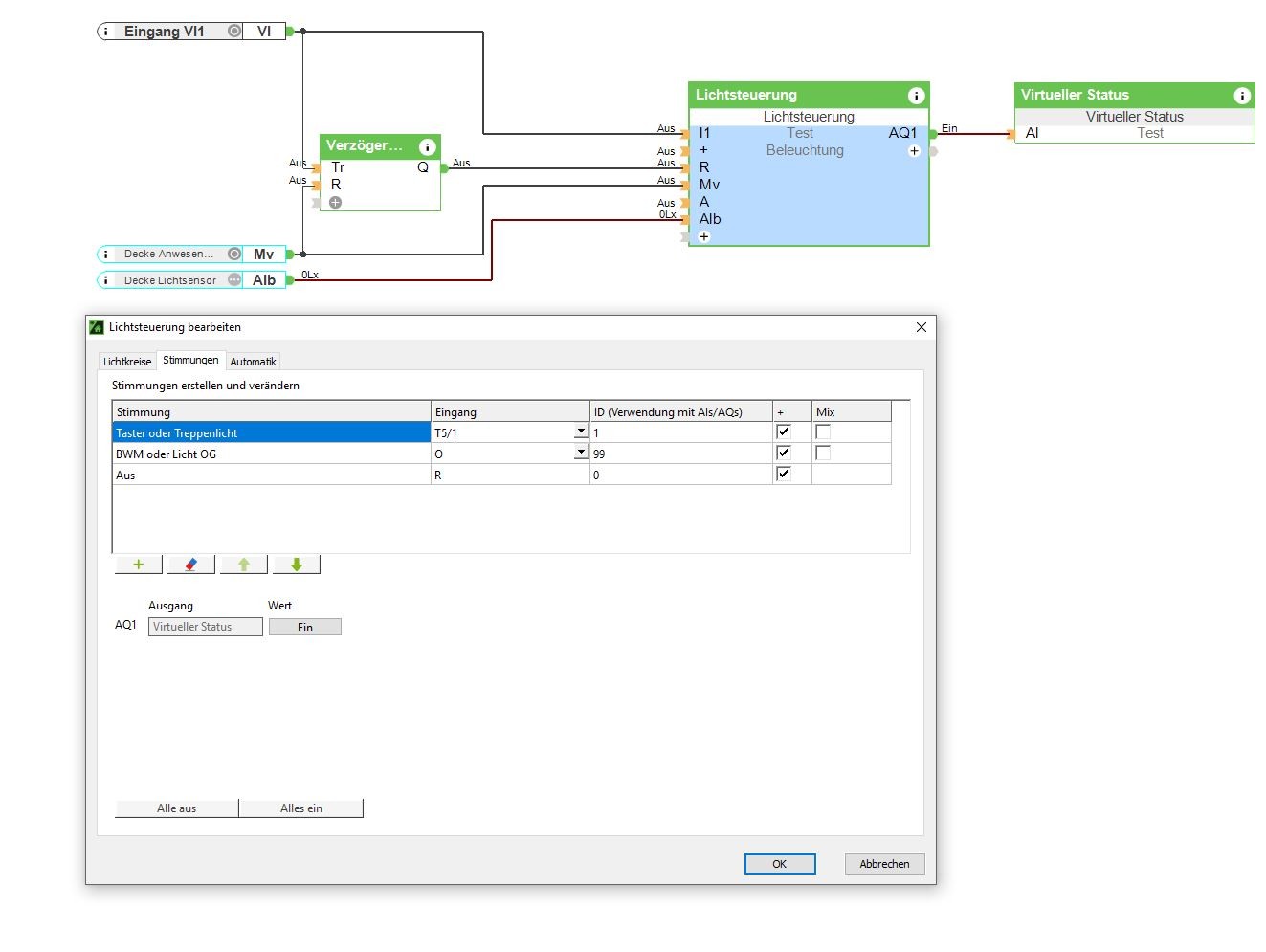Viewport: 1266px width, 952px height.
Task: Open the Automatik tab
Action: [253, 362]
